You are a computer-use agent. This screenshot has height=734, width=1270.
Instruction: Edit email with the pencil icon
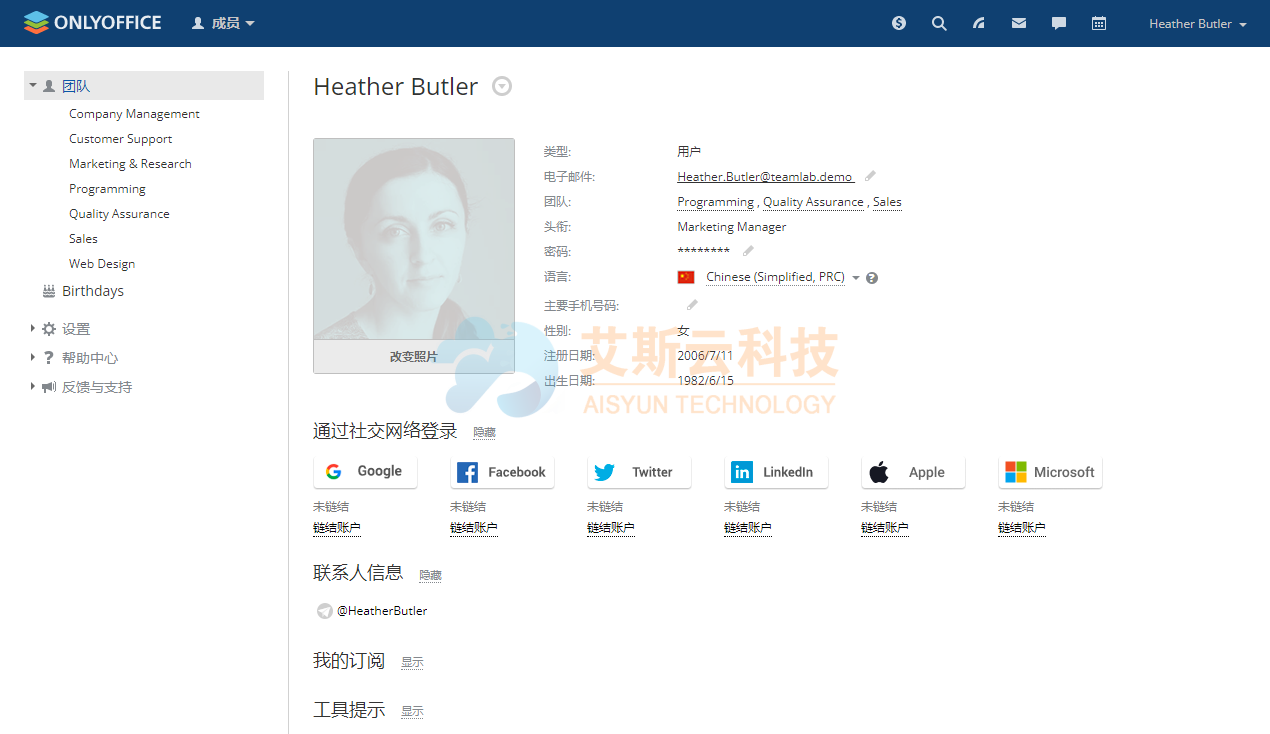pyautogui.click(x=870, y=176)
